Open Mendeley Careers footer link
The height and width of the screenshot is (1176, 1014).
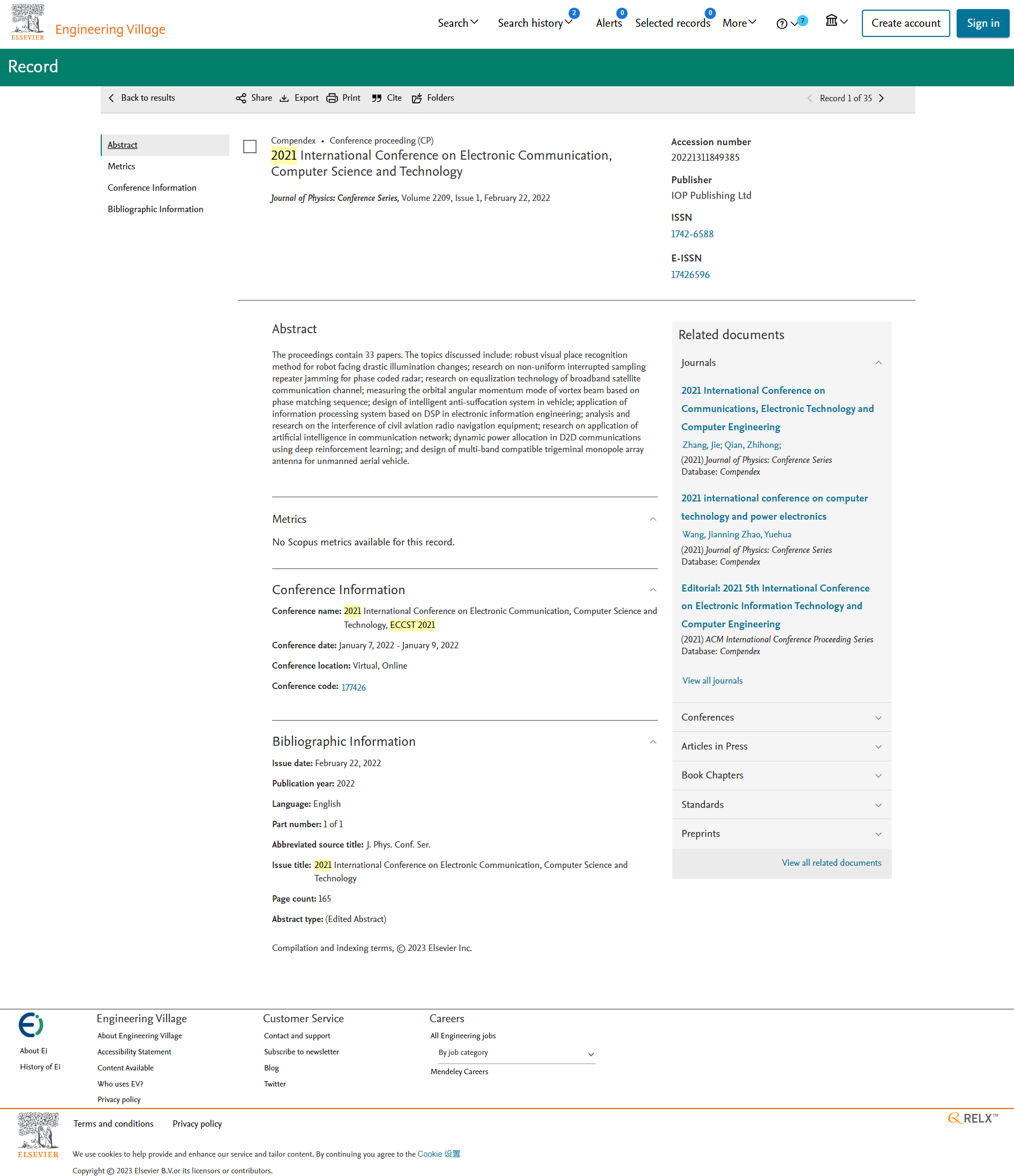tap(459, 1072)
